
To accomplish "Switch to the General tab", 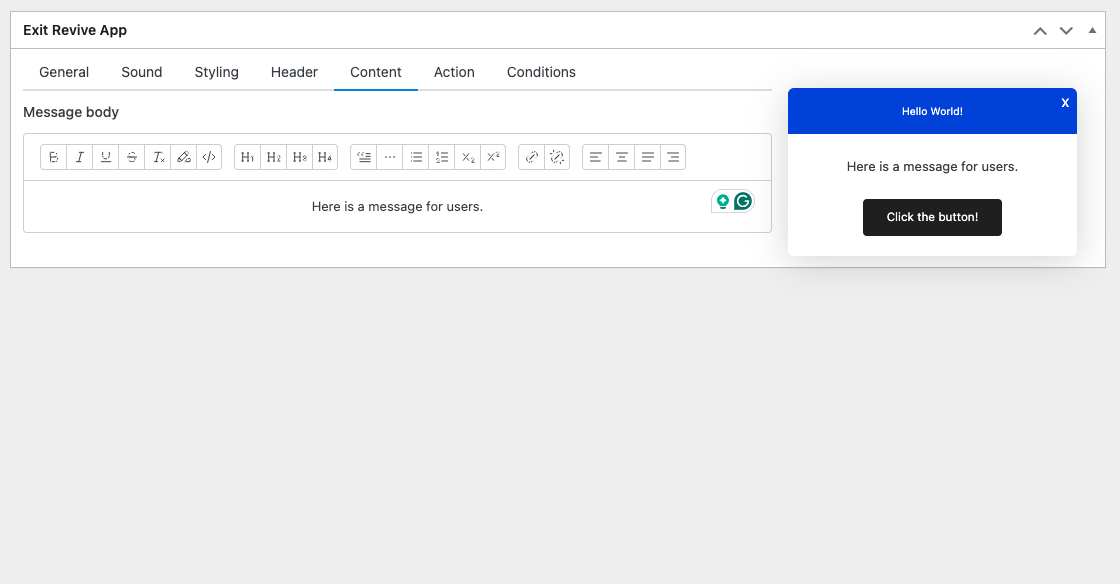I will coord(64,72).
